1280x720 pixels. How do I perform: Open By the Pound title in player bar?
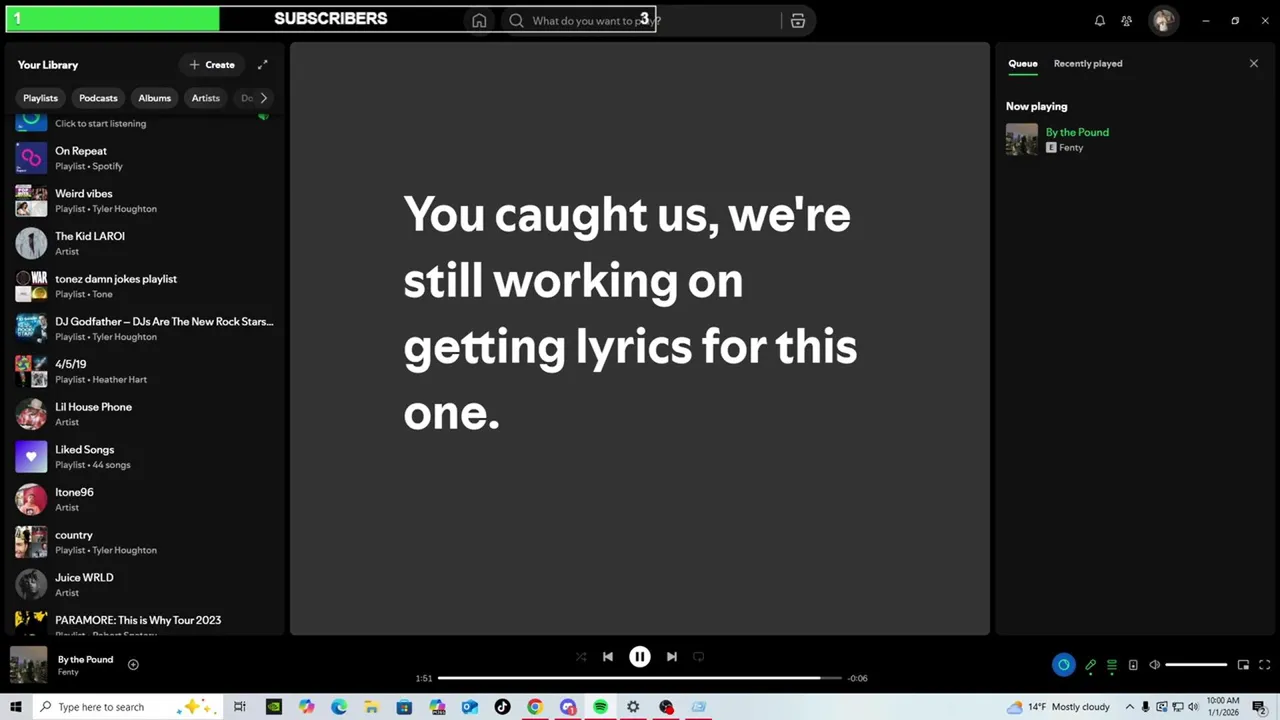click(85, 660)
